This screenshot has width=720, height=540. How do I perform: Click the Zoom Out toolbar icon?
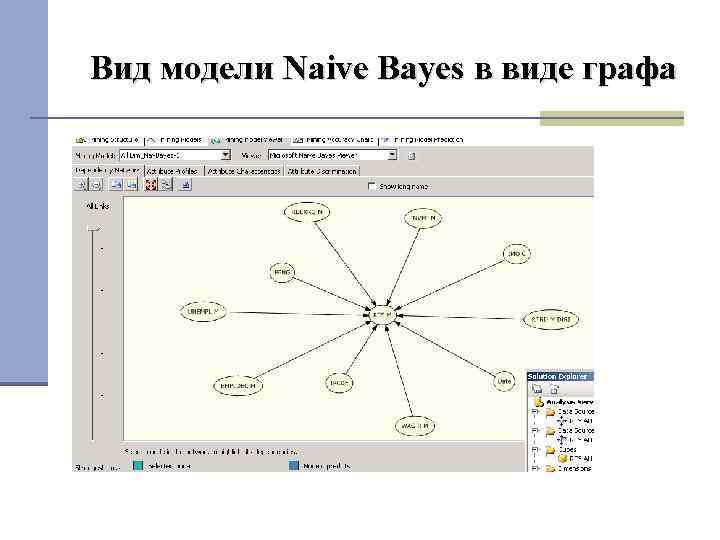click(x=96, y=185)
